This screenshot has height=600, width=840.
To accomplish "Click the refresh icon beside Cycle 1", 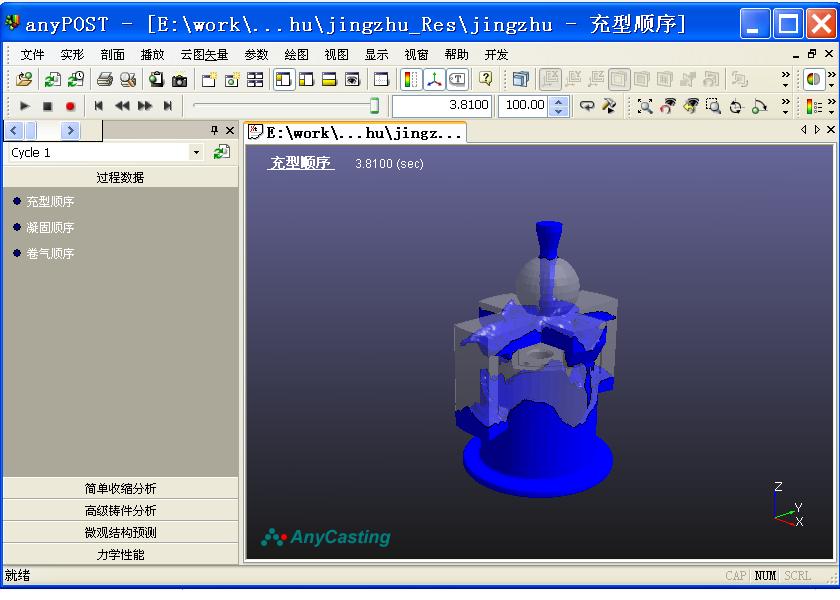I will [x=221, y=152].
